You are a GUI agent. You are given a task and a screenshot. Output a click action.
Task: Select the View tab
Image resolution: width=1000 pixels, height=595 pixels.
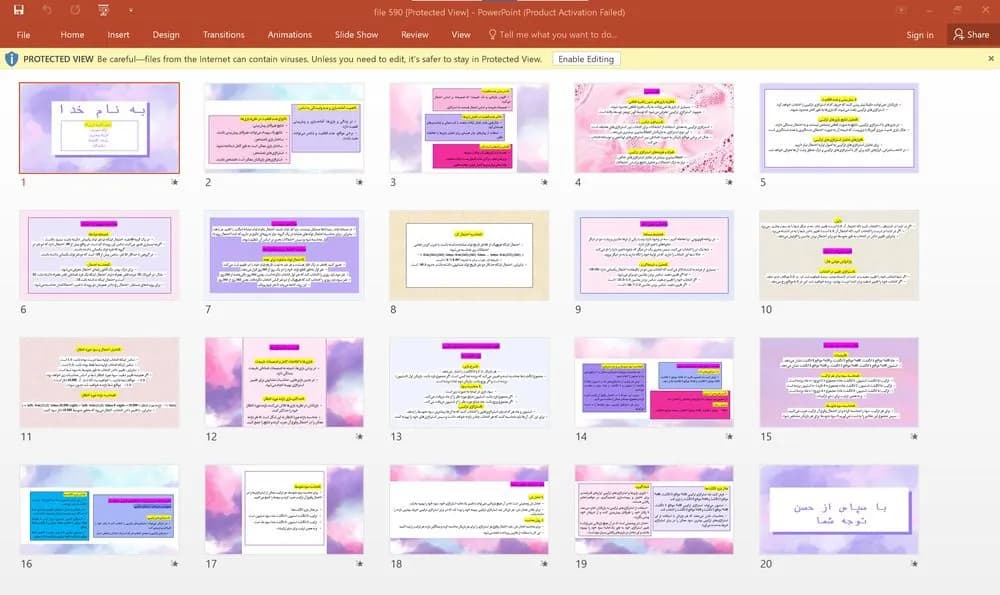tap(461, 35)
